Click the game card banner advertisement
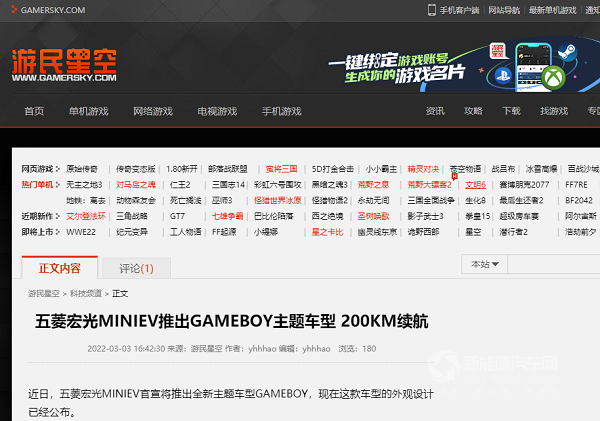 click(x=464, y=65)
